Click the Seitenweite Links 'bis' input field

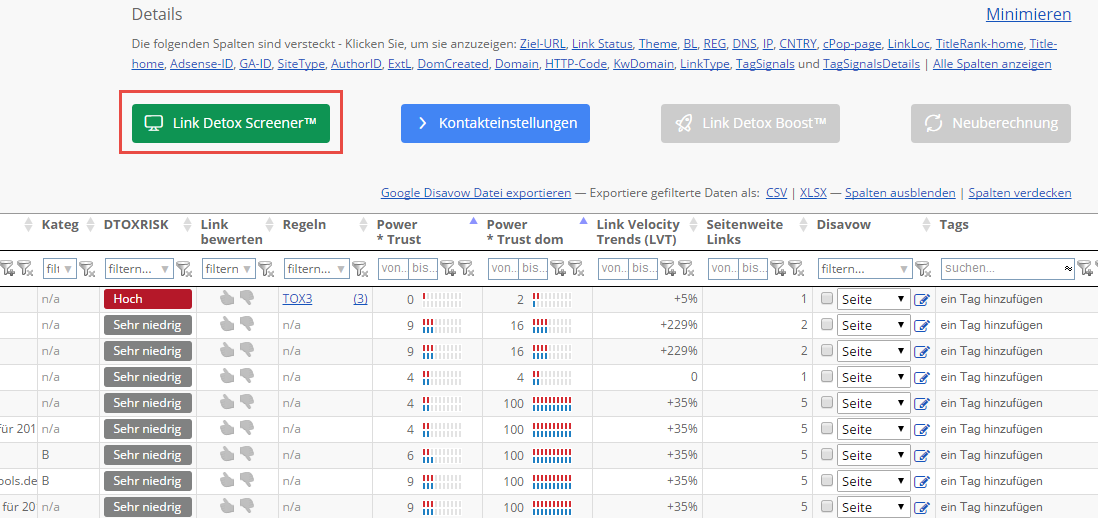(x=753, y=268)
